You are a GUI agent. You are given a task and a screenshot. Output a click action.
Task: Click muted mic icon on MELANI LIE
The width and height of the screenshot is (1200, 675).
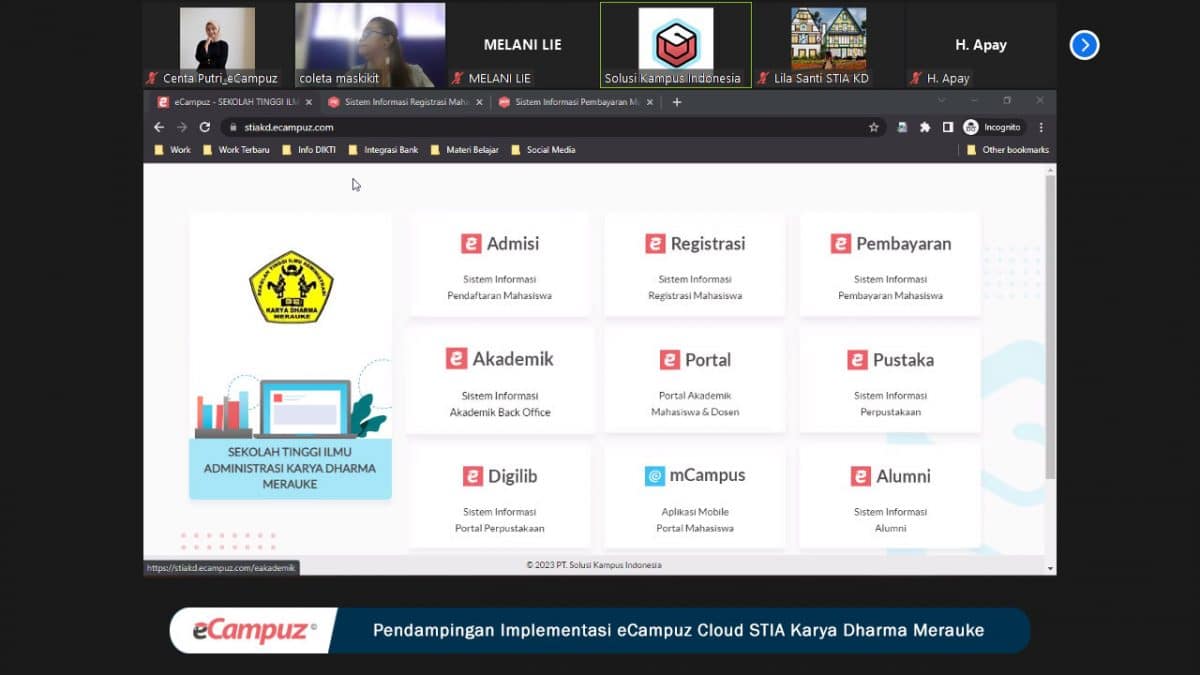(459, 78)
